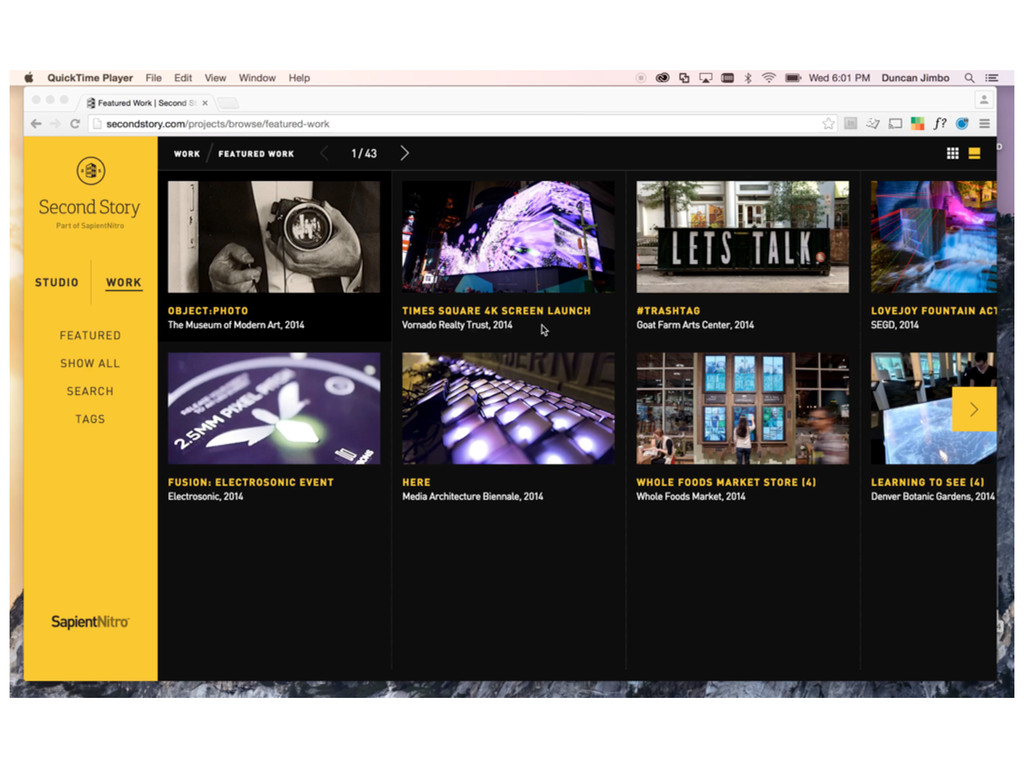The width and height of the screenshot is (1024, 768).
Task: Switch to yellow list view icon
Action: [x=974, y=153]
